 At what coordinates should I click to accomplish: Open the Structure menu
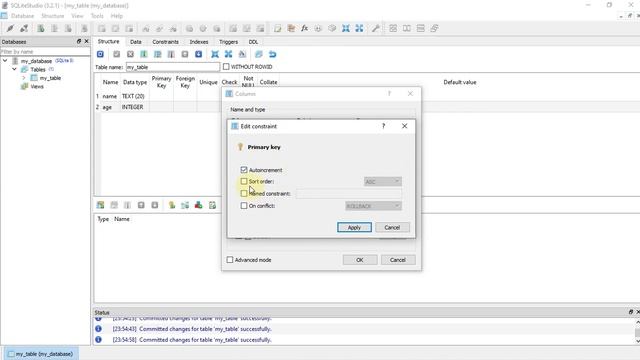pyautogui.click(x=53, y=16)
